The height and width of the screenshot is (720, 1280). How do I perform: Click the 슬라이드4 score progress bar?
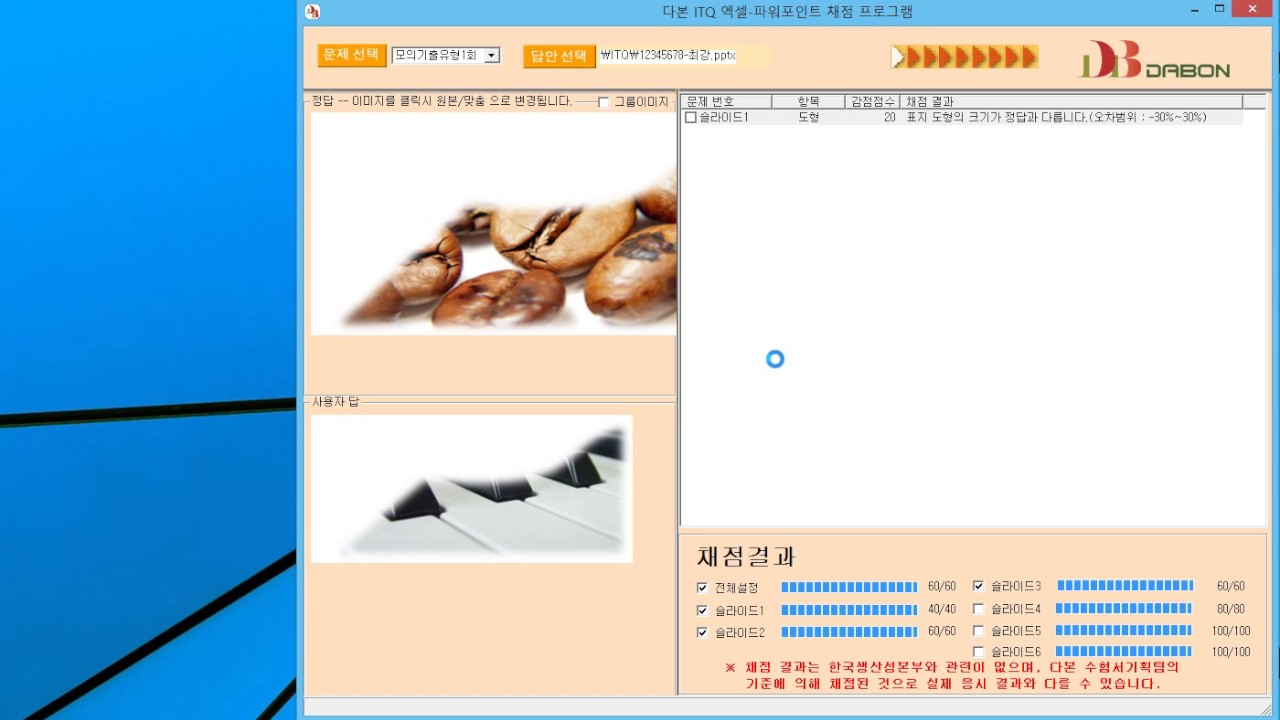[1124, 608]
